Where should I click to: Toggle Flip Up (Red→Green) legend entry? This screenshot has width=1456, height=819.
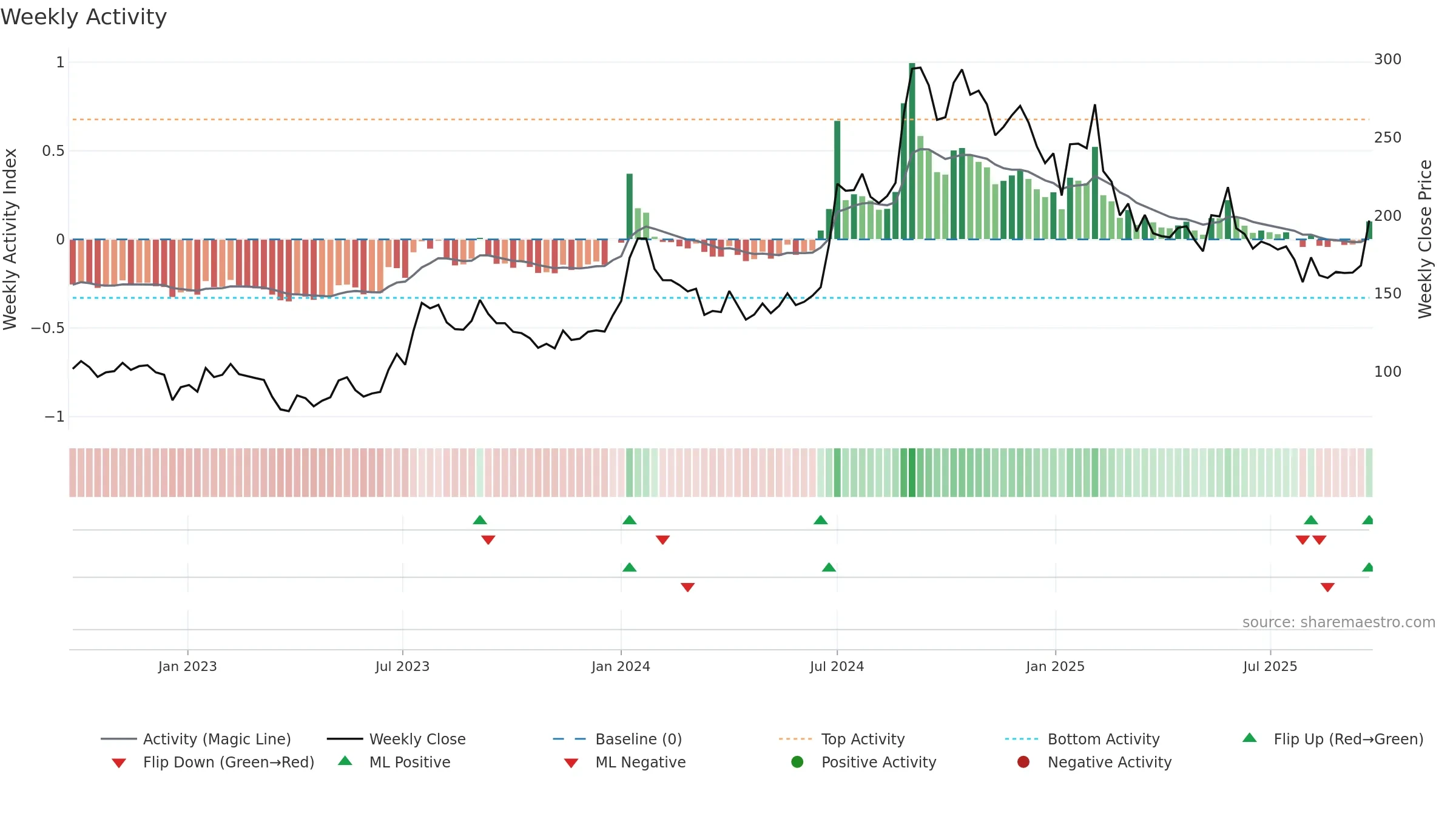(x=1333, y=739)
